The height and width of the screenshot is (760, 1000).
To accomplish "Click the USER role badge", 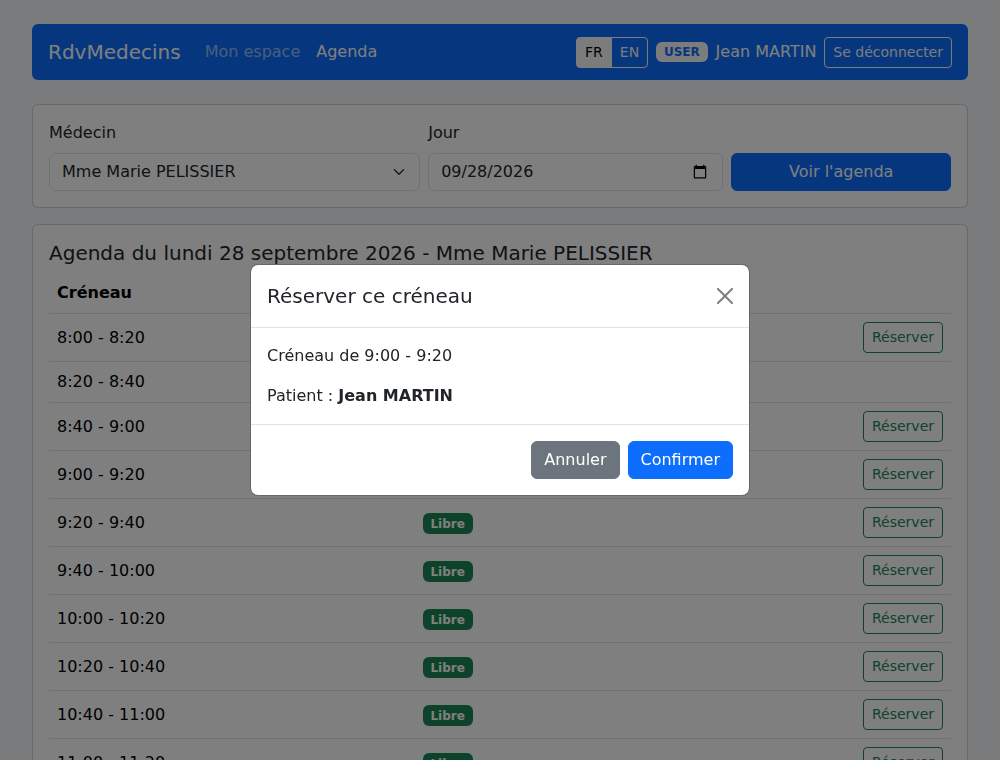I will click(x=682, y=52).
